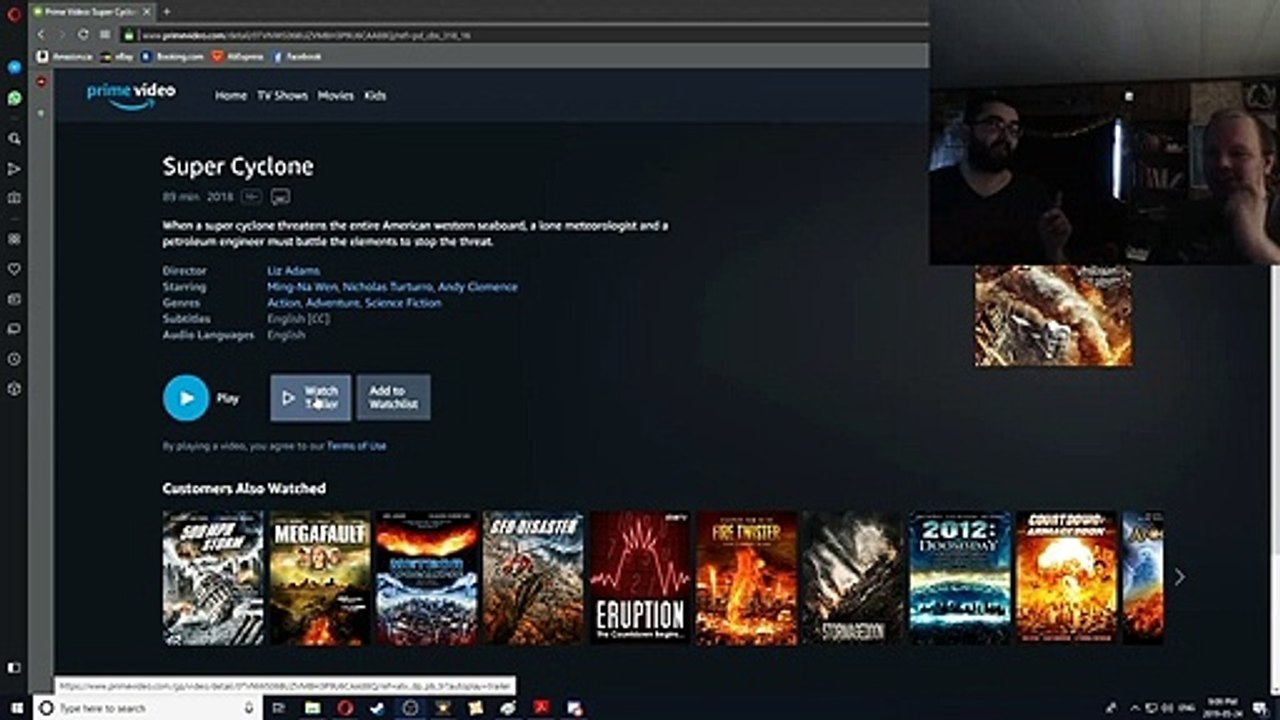Open Messenger in the Opera sidebar
This screenshot has width=1280, height=720.
pos(14,67)
